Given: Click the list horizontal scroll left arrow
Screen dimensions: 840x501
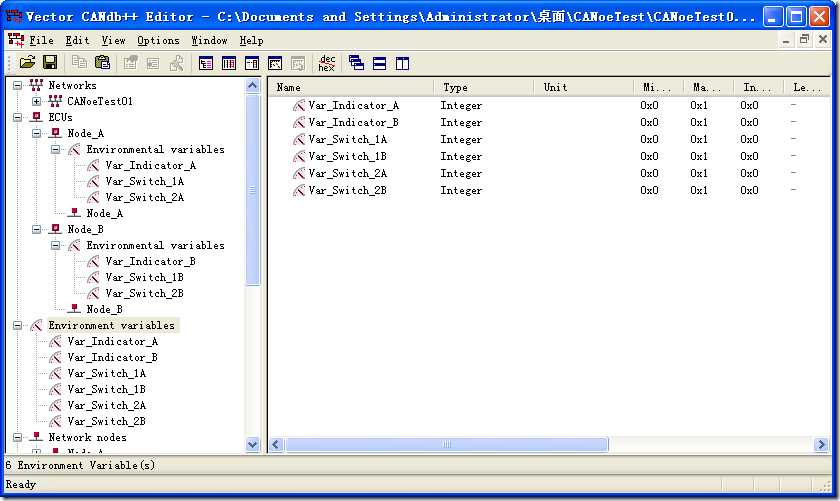Looking at the screenshot, I should pyautogui.click(x=276, y=444).
